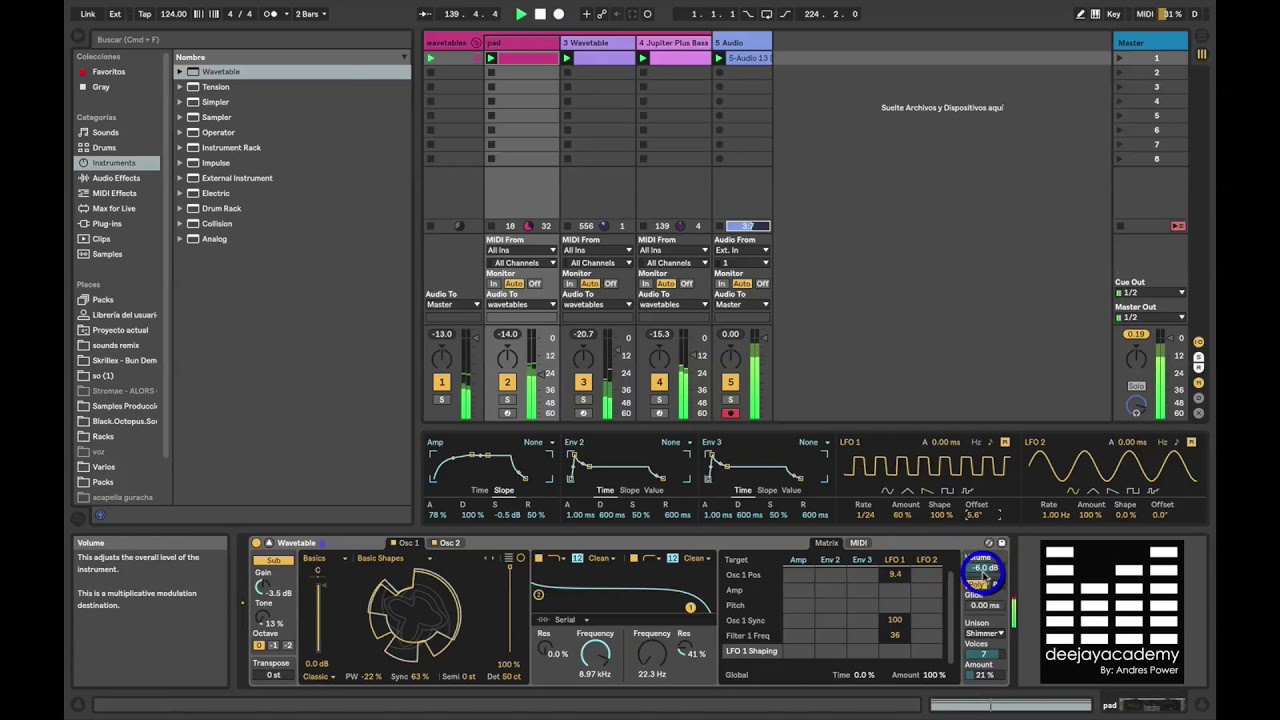Toggle the Ext sync button
1280x720 pixels.
point(115,14)
